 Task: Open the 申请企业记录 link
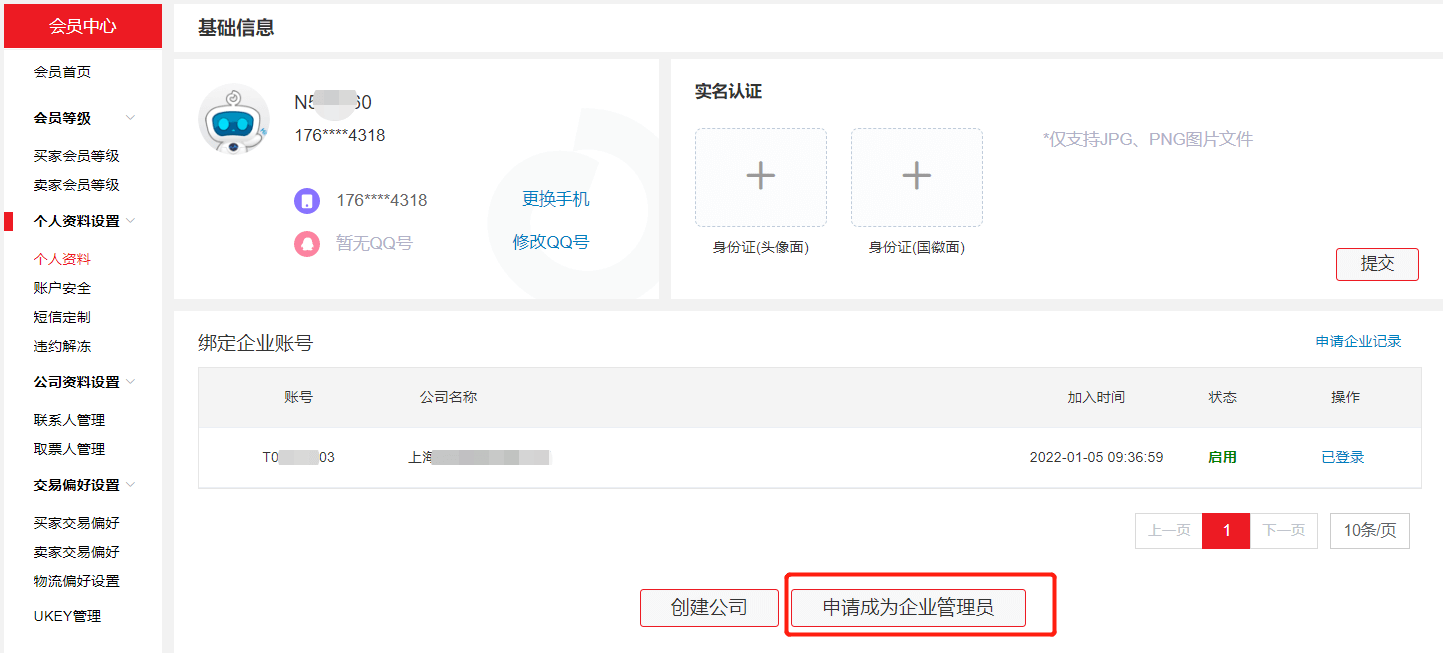1358,341
